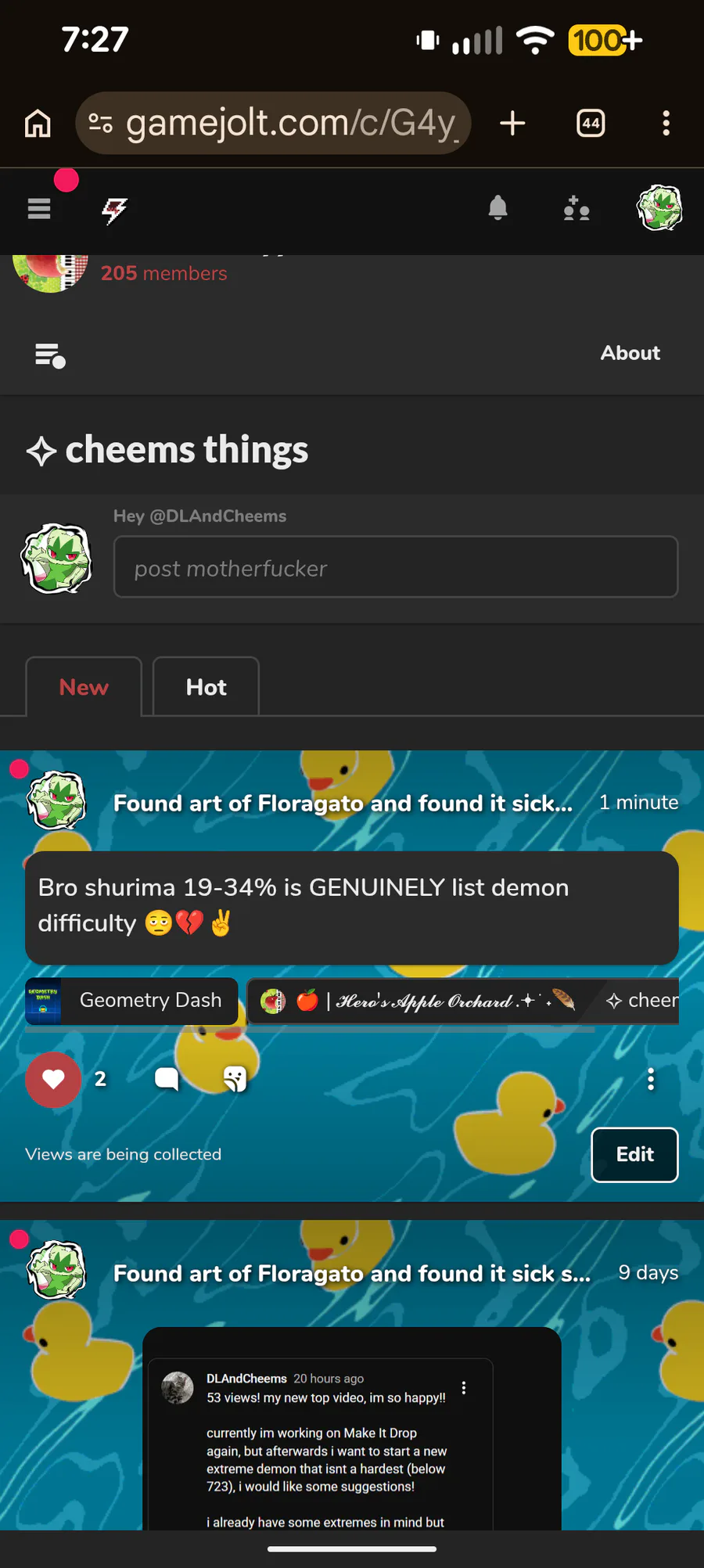704x1568 pixels.
Task: Open the community channels list icon
Action: [x=50, y=355]
